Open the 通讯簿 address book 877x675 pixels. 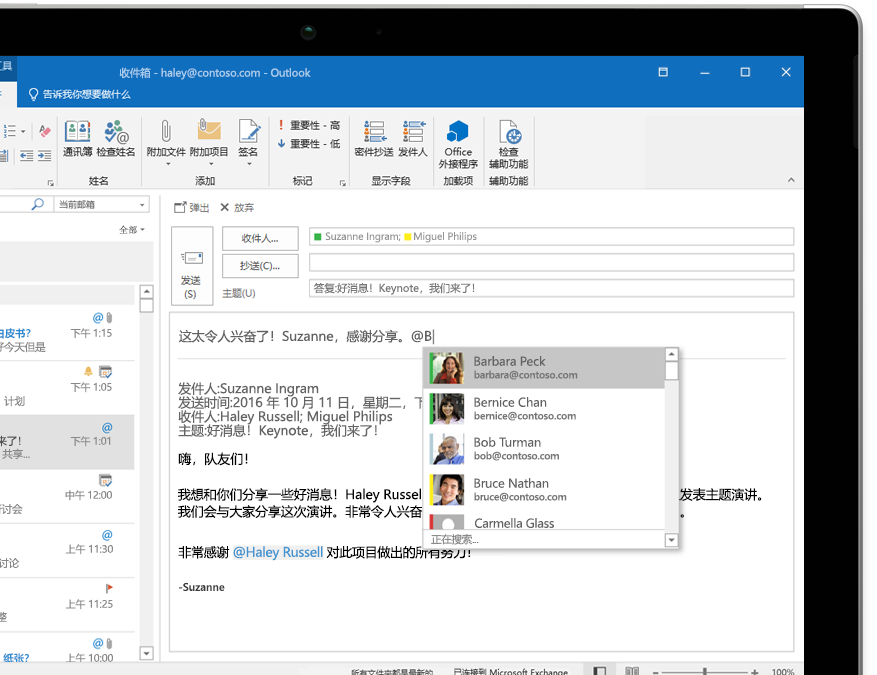(77, 139)
